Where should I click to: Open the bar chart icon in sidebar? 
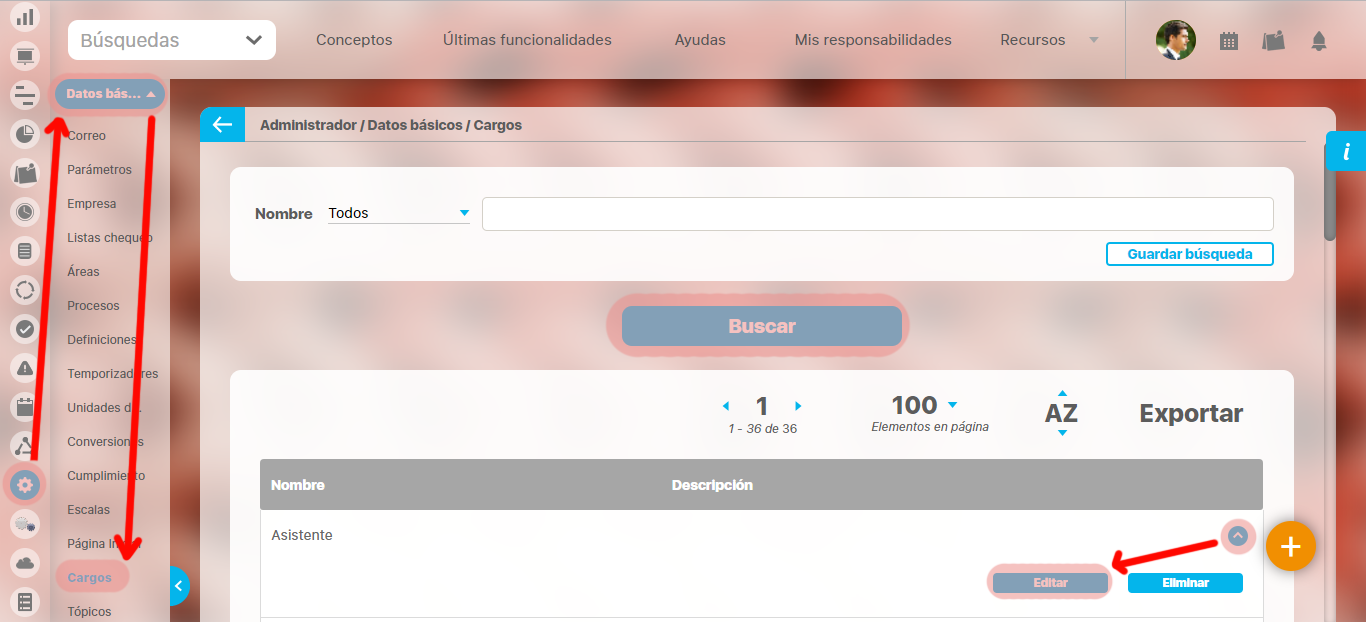click(x=25, y=17)
